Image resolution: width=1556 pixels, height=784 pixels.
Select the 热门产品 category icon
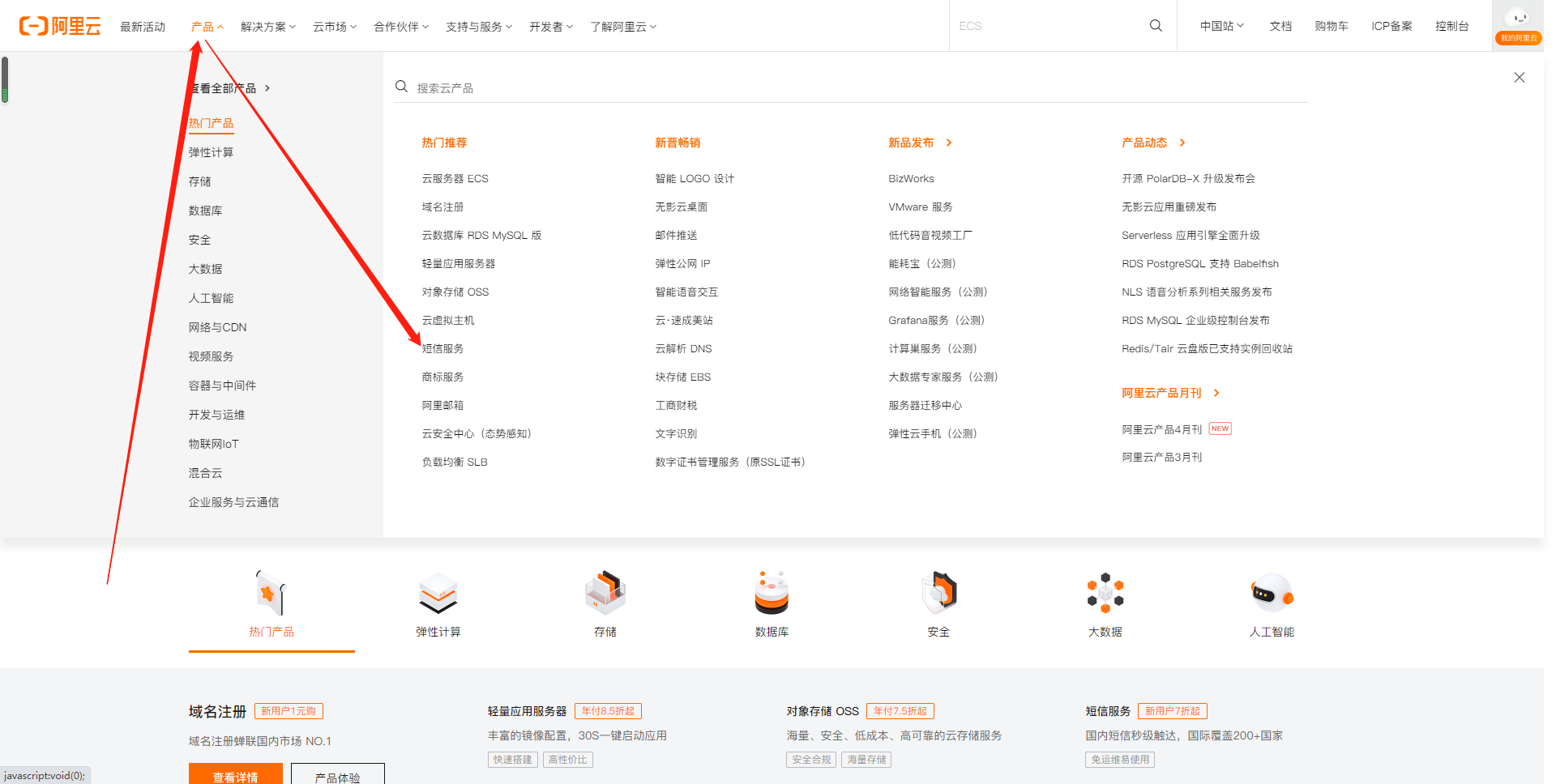271,593
